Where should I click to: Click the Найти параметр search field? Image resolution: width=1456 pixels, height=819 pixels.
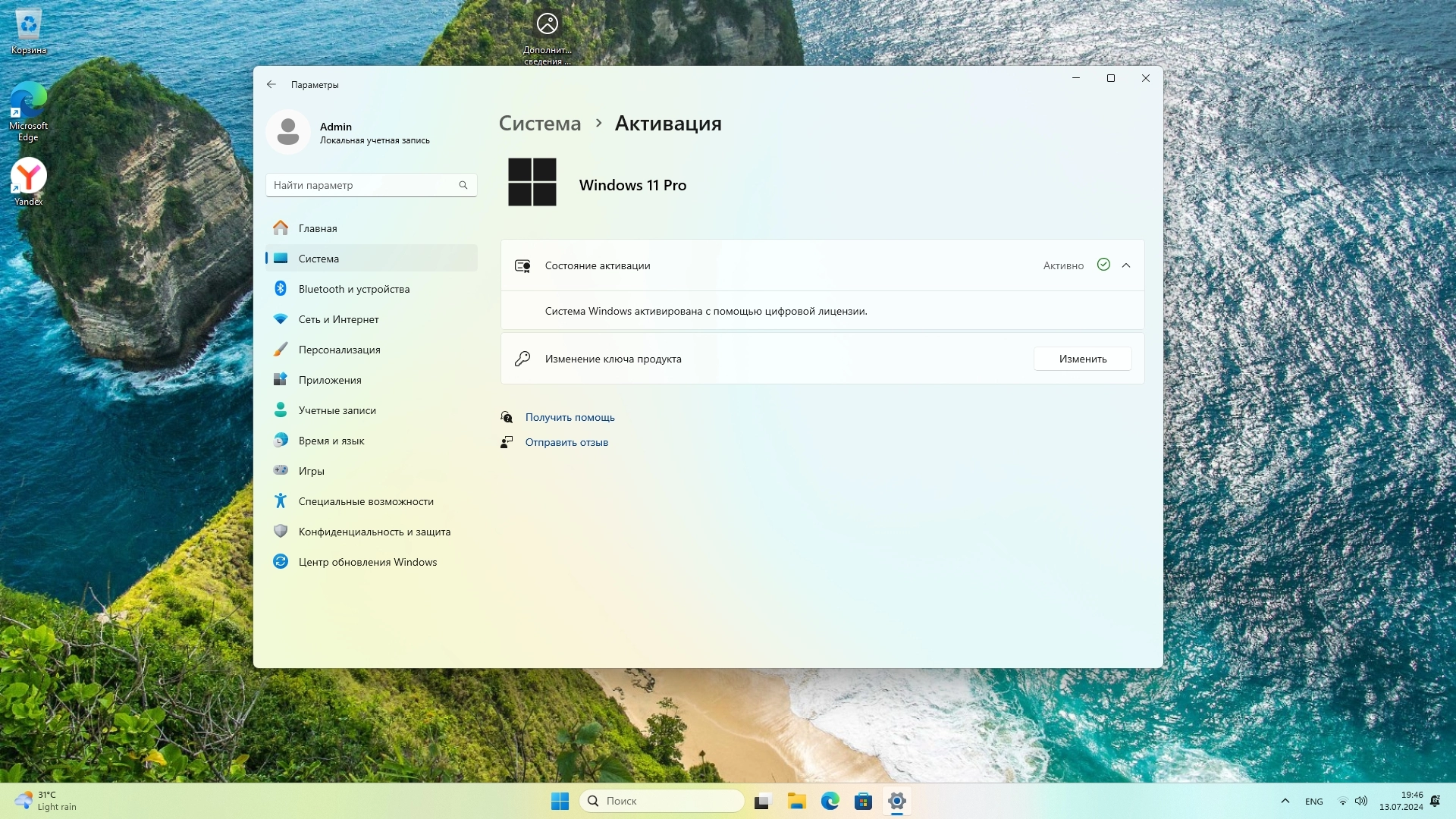[364, 185]
